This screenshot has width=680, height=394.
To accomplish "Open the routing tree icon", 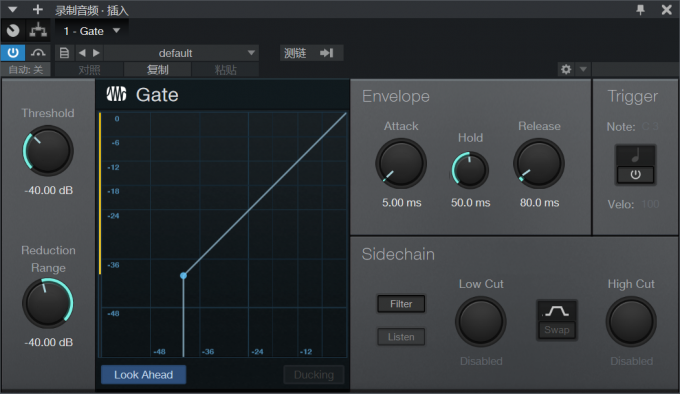I will tap(38, 30).
